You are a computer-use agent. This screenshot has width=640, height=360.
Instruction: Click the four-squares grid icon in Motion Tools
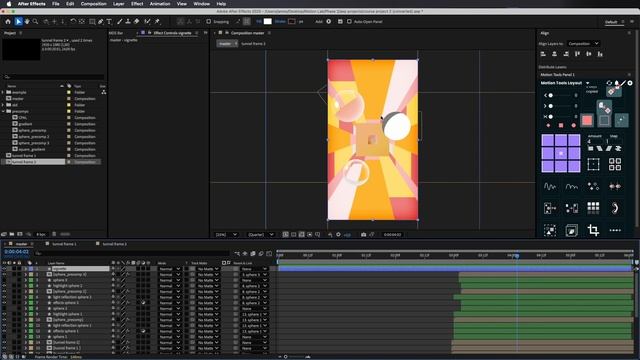pos(615,164)
